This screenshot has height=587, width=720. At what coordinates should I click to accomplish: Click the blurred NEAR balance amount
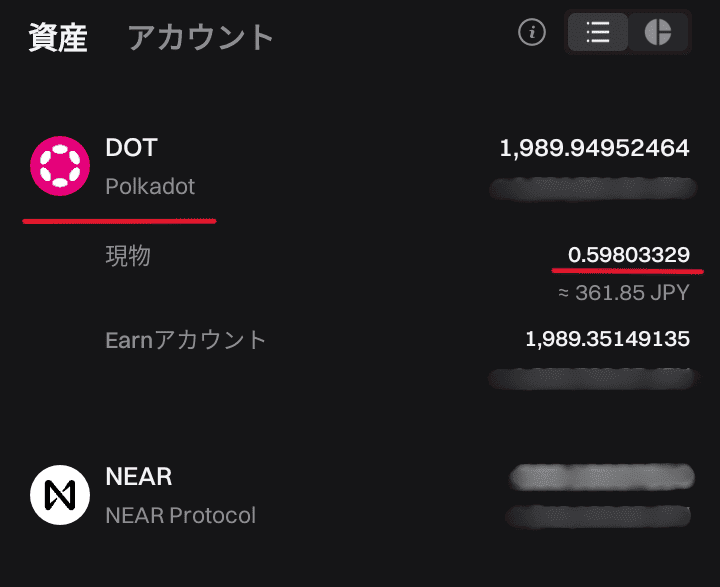(x=600, y=477)
